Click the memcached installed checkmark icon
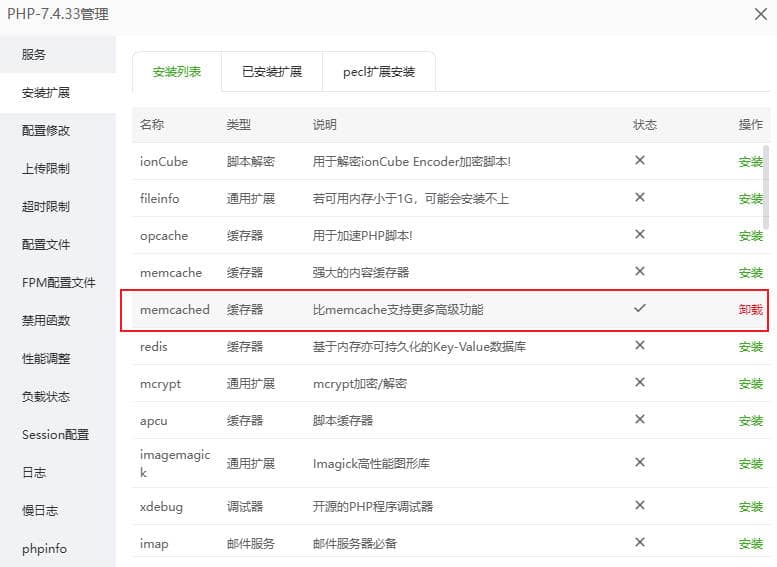Viewport: 777px width, 567px height. point(640,308)
